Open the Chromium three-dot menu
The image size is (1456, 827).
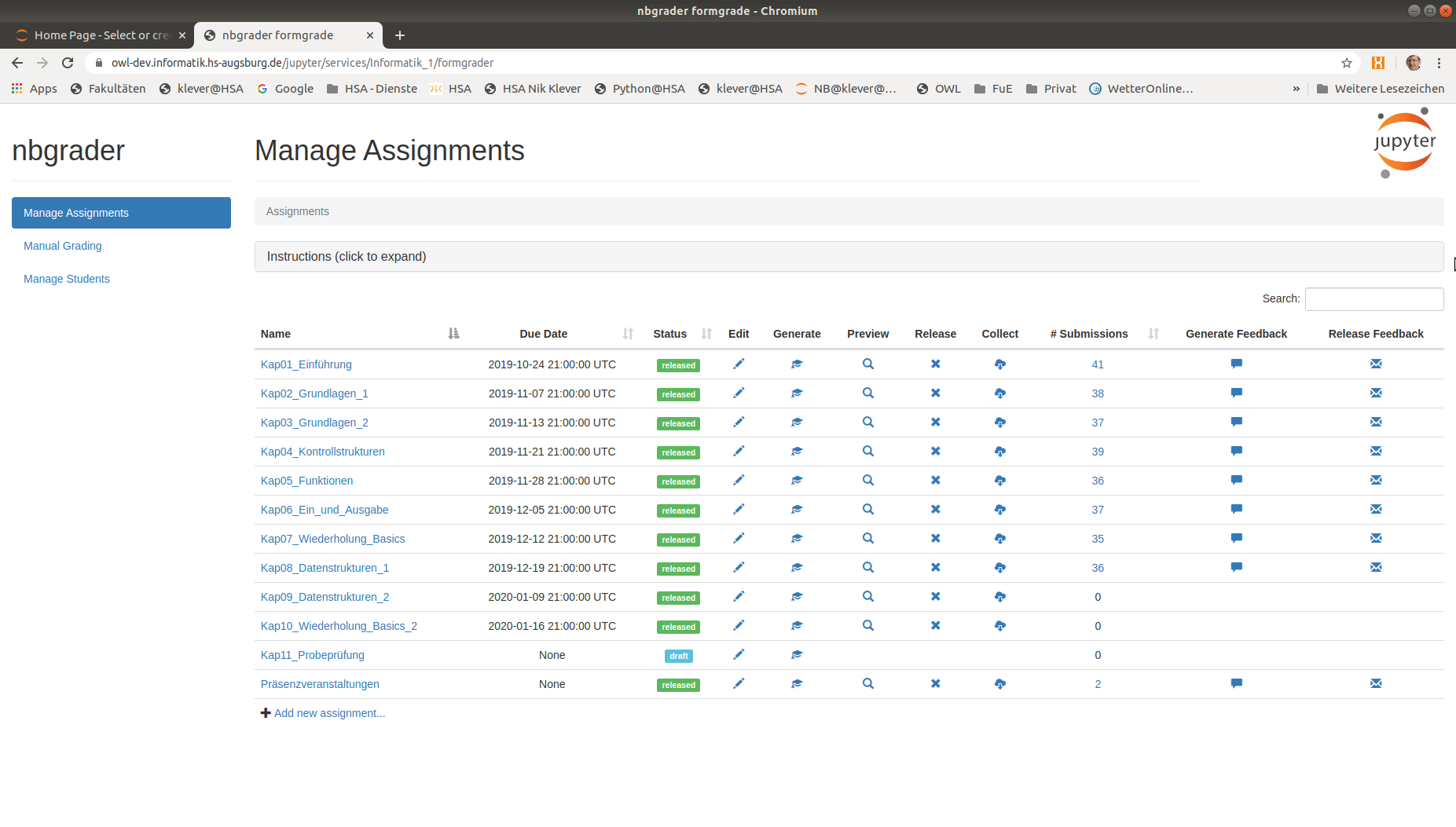coord(1439,63)
